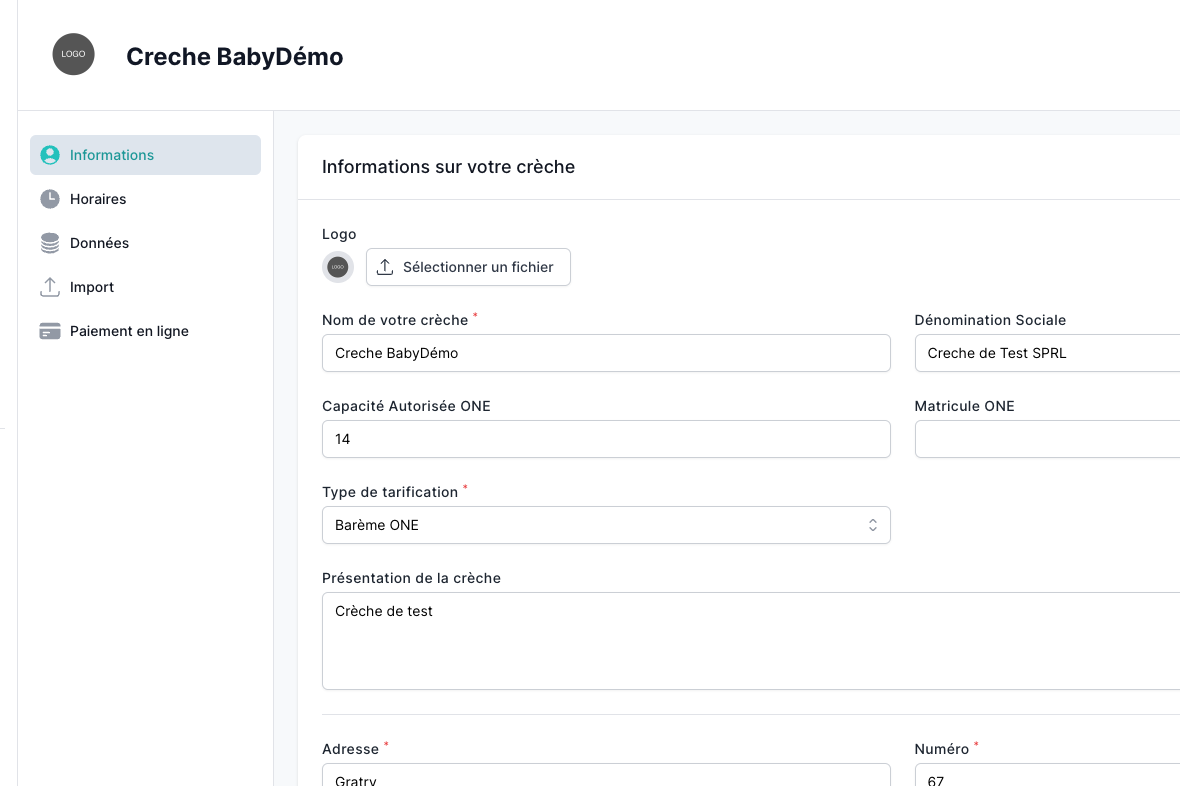1180x786 pixels.
Task: Go to Paiement en ligne settings
Action: pos(129,331)
